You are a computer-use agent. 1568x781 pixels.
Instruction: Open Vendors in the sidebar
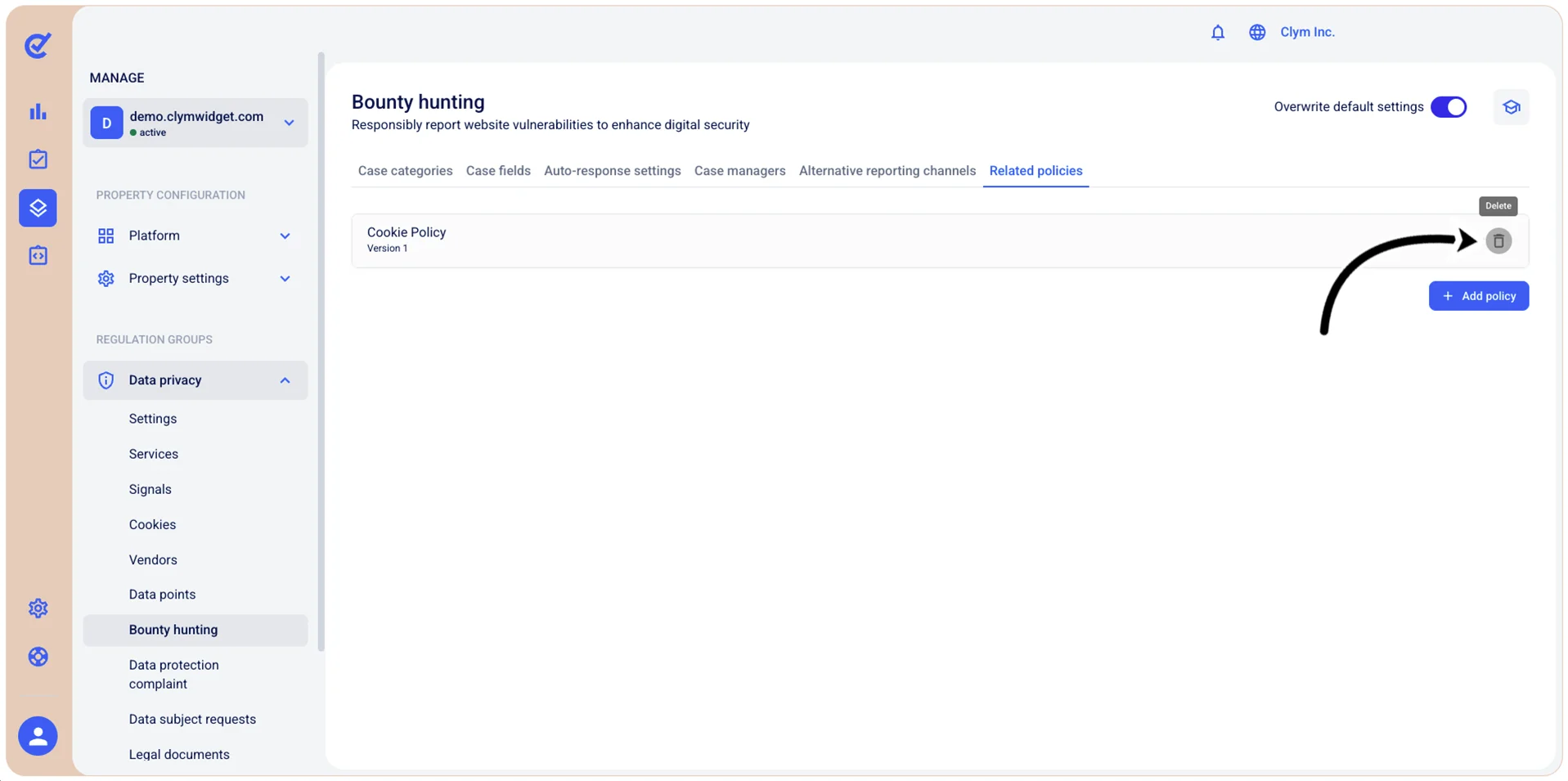(153, 560)
